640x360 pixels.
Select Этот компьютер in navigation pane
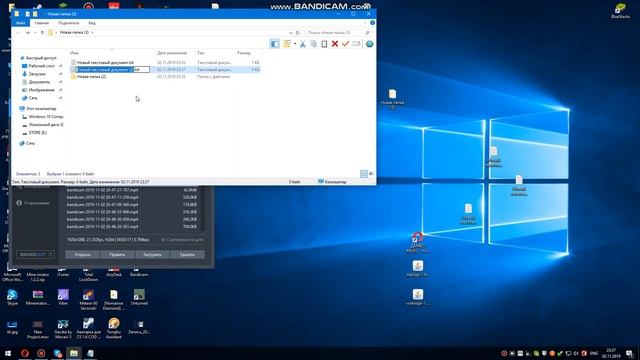coord(41,109)
